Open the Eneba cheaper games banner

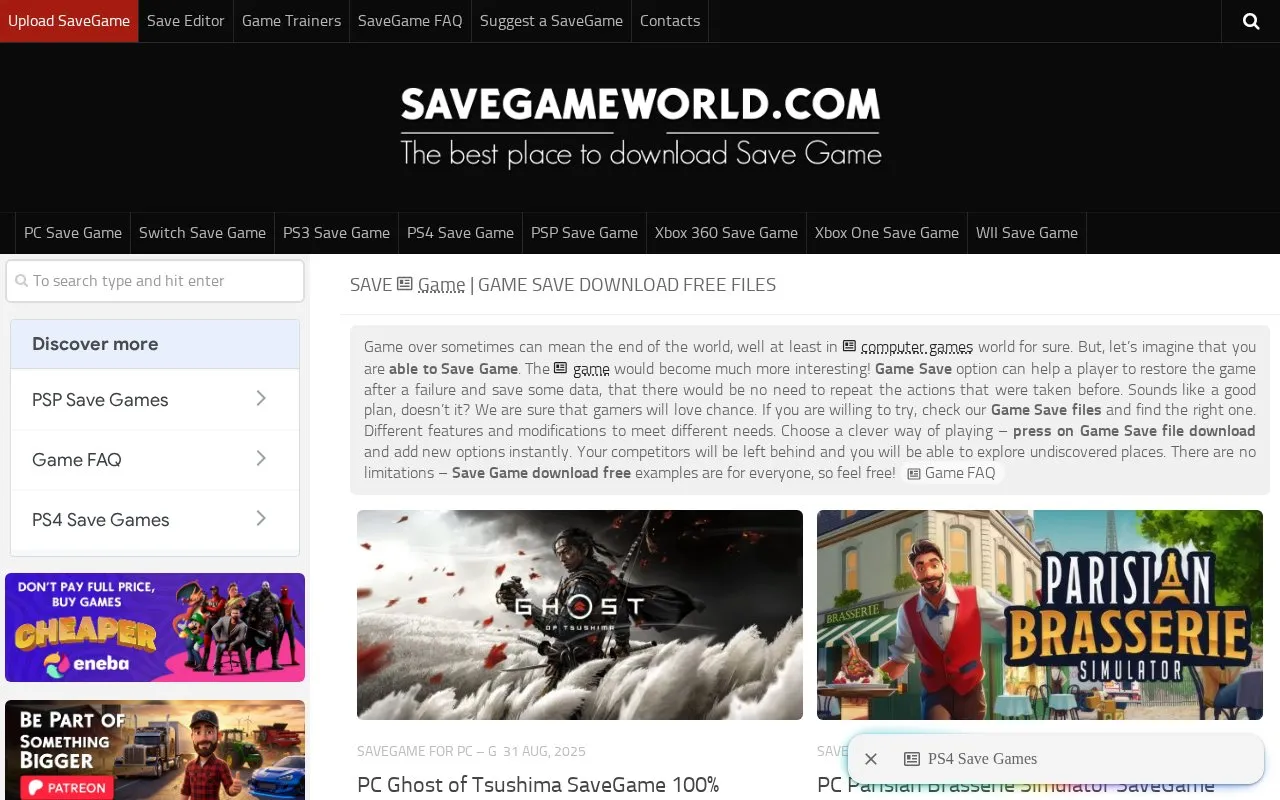[x=155, y=627]
